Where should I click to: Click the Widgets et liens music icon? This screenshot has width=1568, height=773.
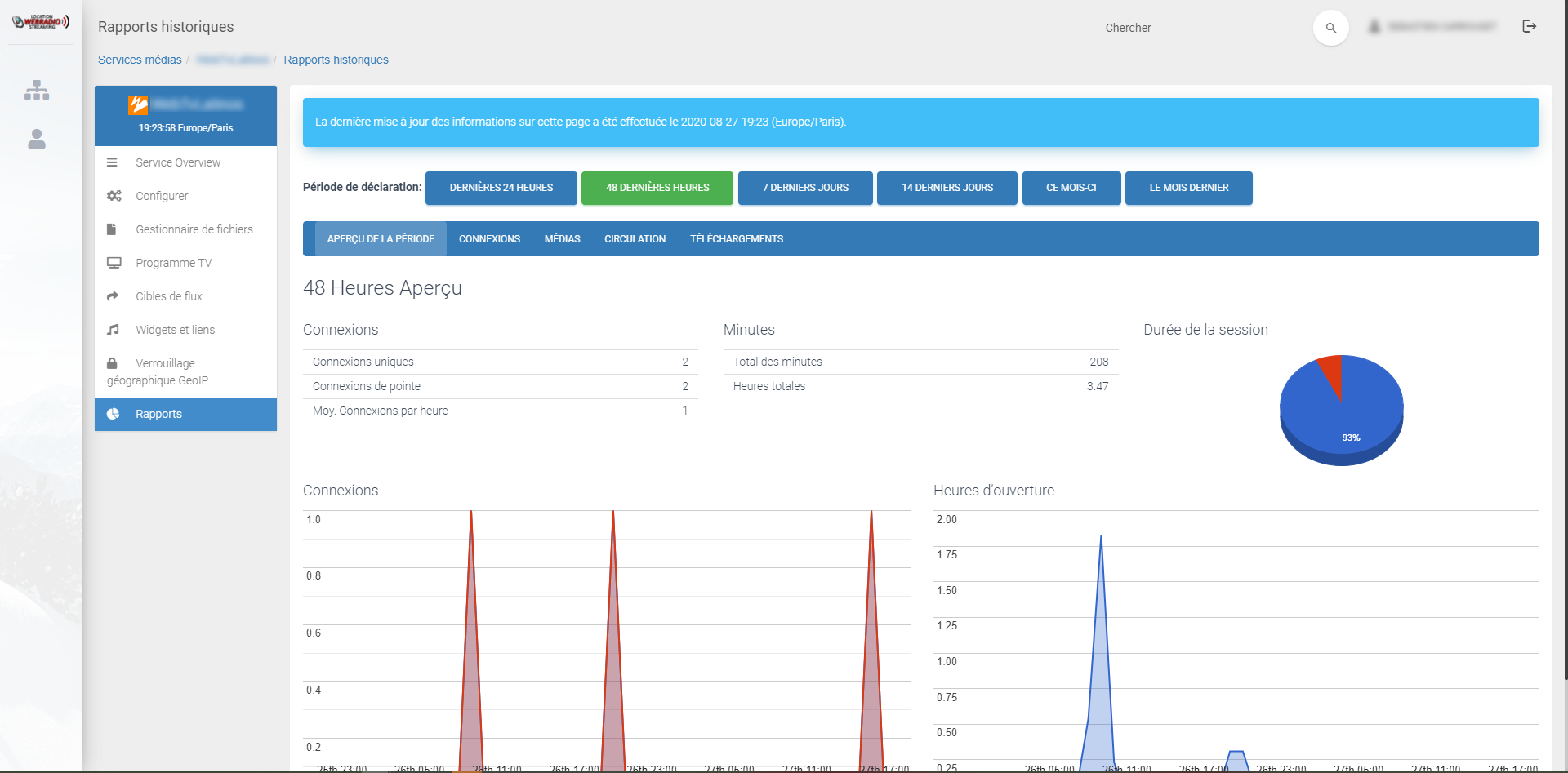click(113, 330)
